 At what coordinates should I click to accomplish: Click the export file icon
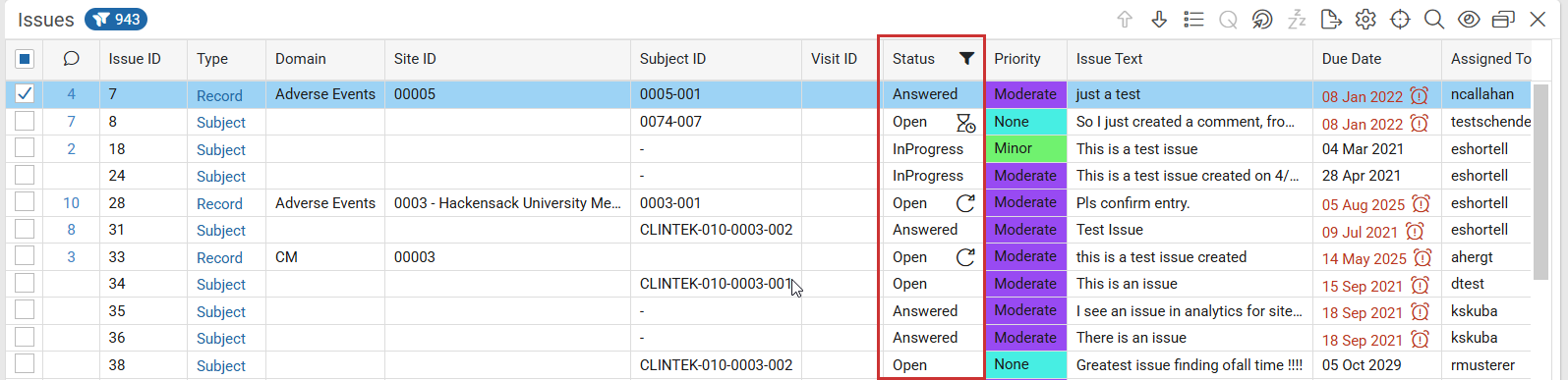pos(1331,20)
